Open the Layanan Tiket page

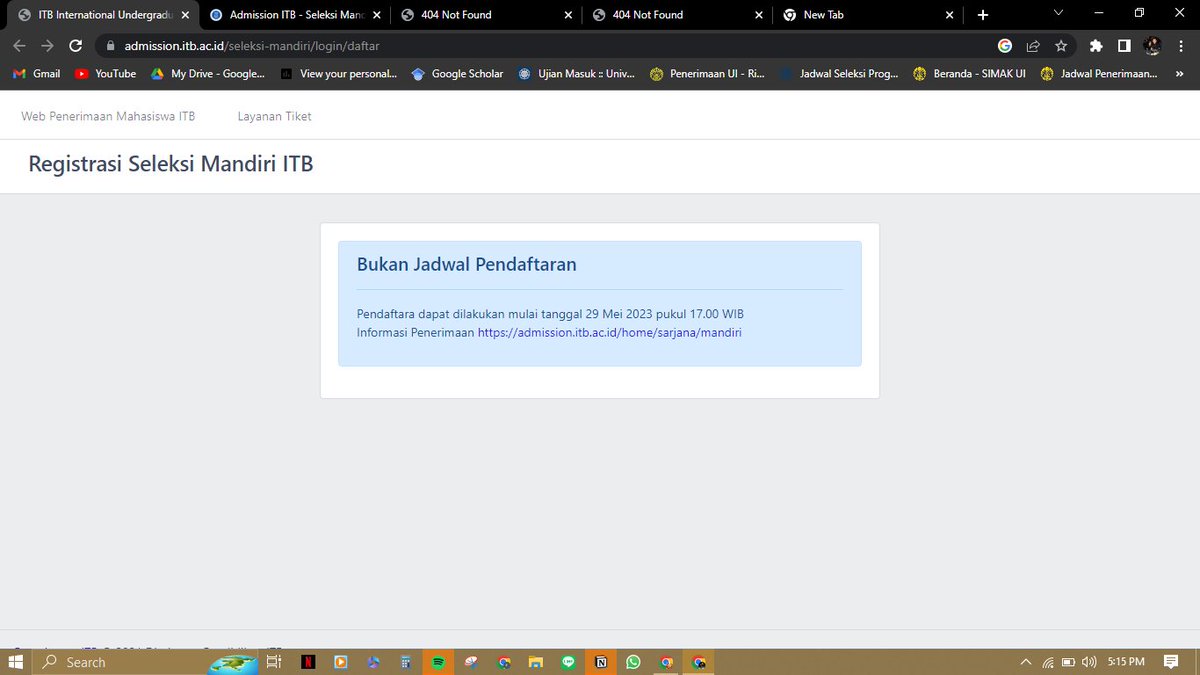(274, 116)
